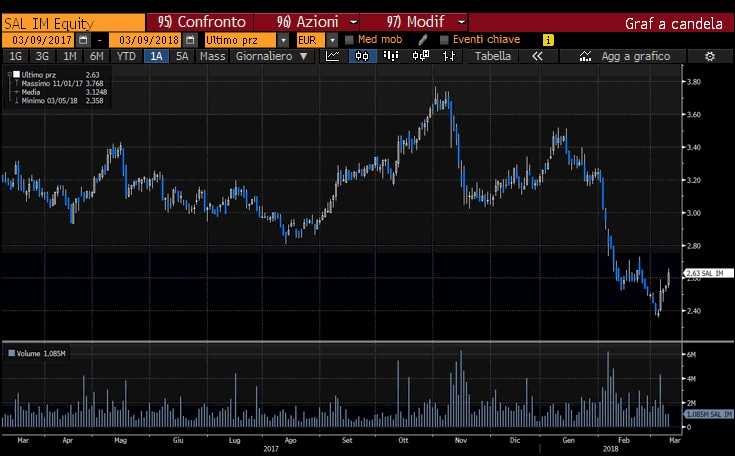Open calendar picker for start date
The image size is (735, 456).
tap(83, 39)
